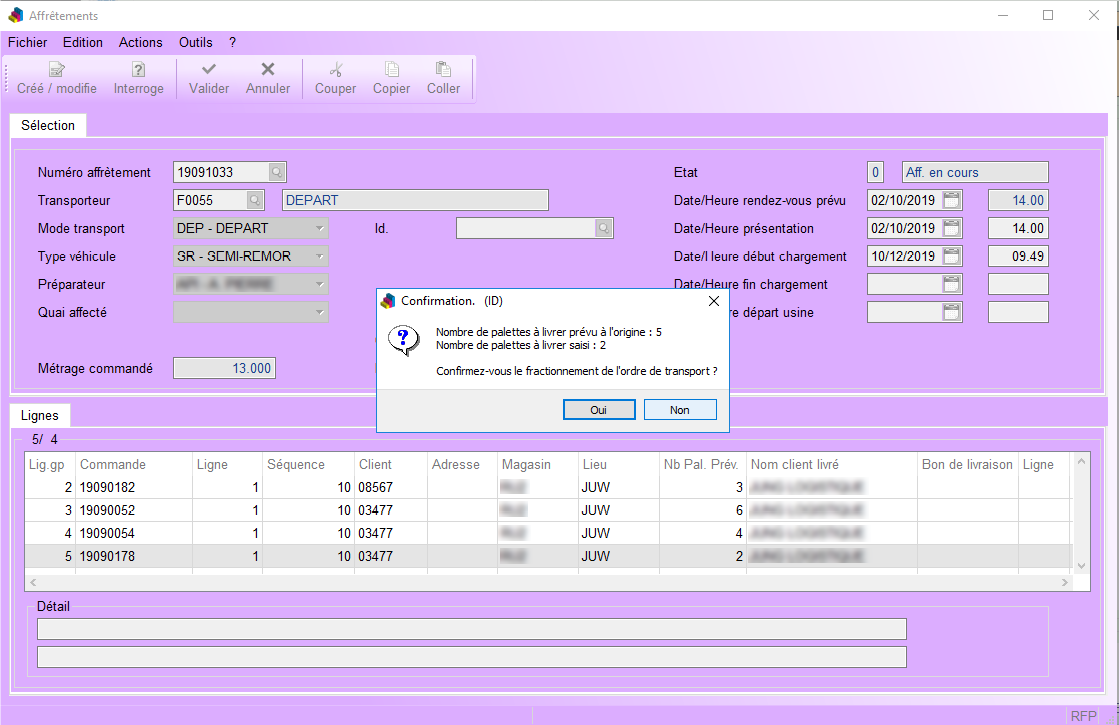The width and height of the screenshot is (1120, 725).
Task: Click the rendez-vous prévu time field
Action: [x=1019, y=201]
